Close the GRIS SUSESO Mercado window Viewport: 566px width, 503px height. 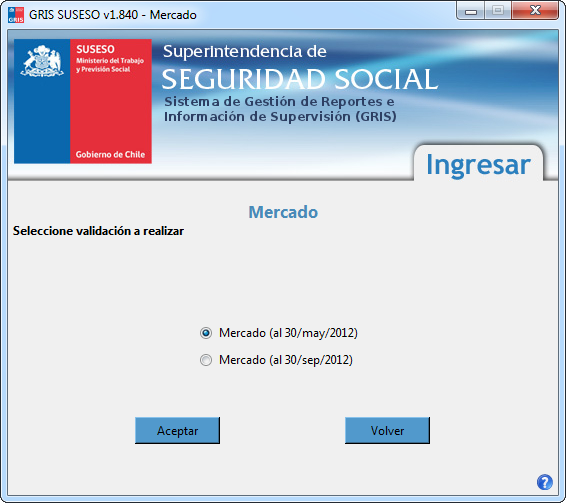535,10
